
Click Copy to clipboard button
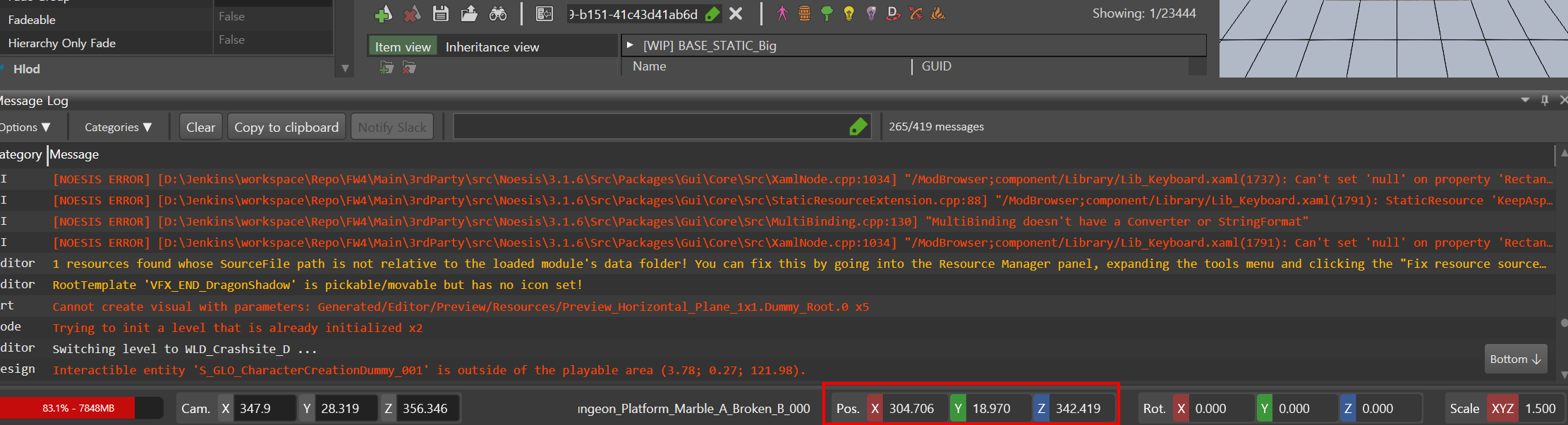[x=286, y=127]
